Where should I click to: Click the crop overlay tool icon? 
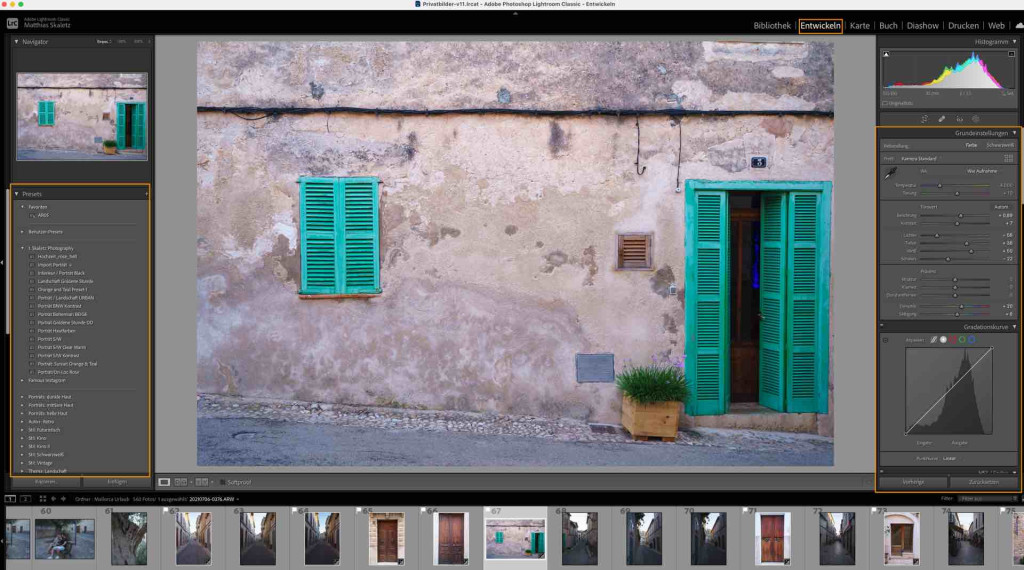pos(924,119)
